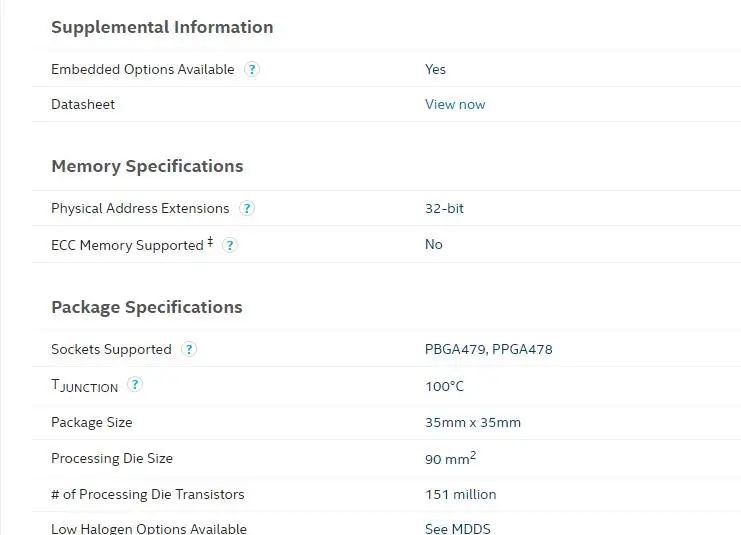The height and width of the screenshot is (535, 741).
Task: Click the 'Processing Die Size' label
Action: click(112, 458)
